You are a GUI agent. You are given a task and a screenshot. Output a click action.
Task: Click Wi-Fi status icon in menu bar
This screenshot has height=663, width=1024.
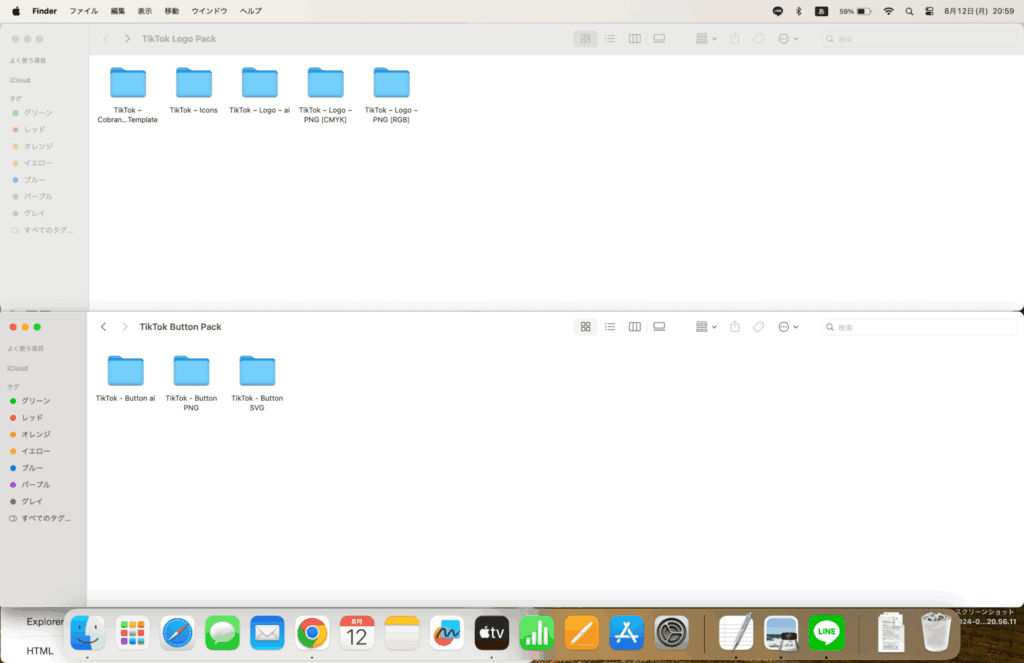888,11
